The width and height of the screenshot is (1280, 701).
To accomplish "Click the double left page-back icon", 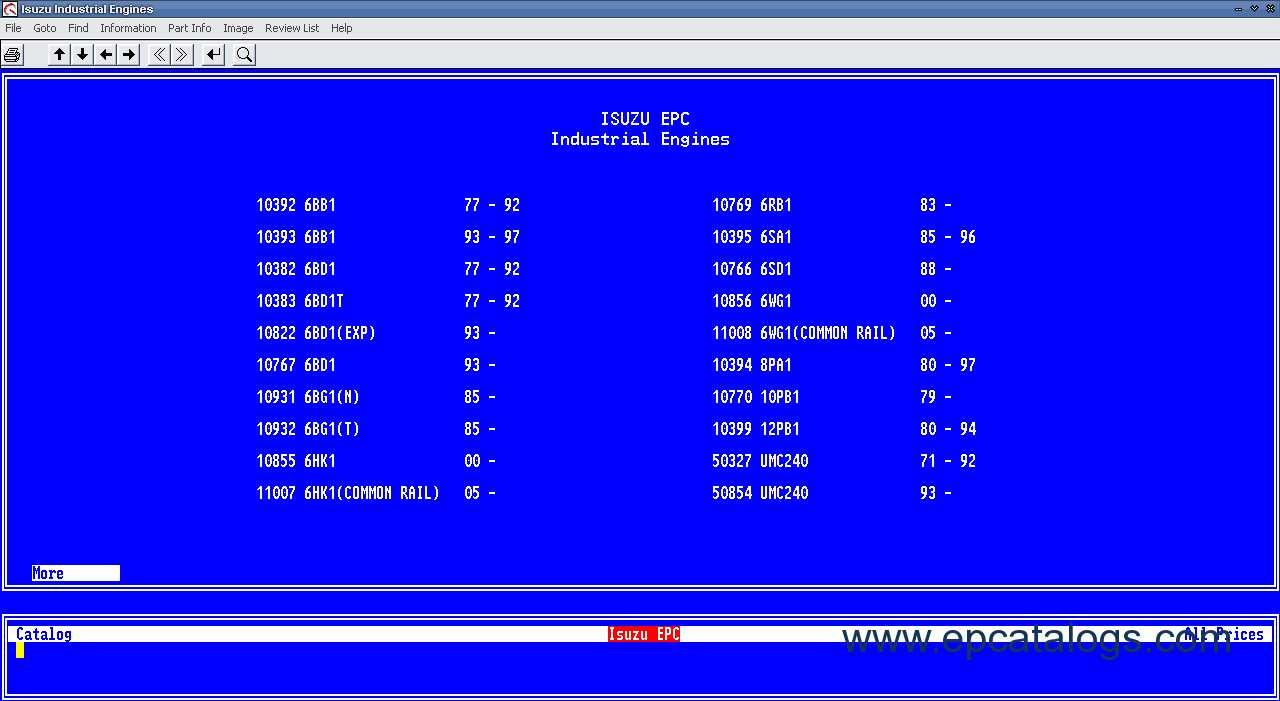I will [159, 55].
